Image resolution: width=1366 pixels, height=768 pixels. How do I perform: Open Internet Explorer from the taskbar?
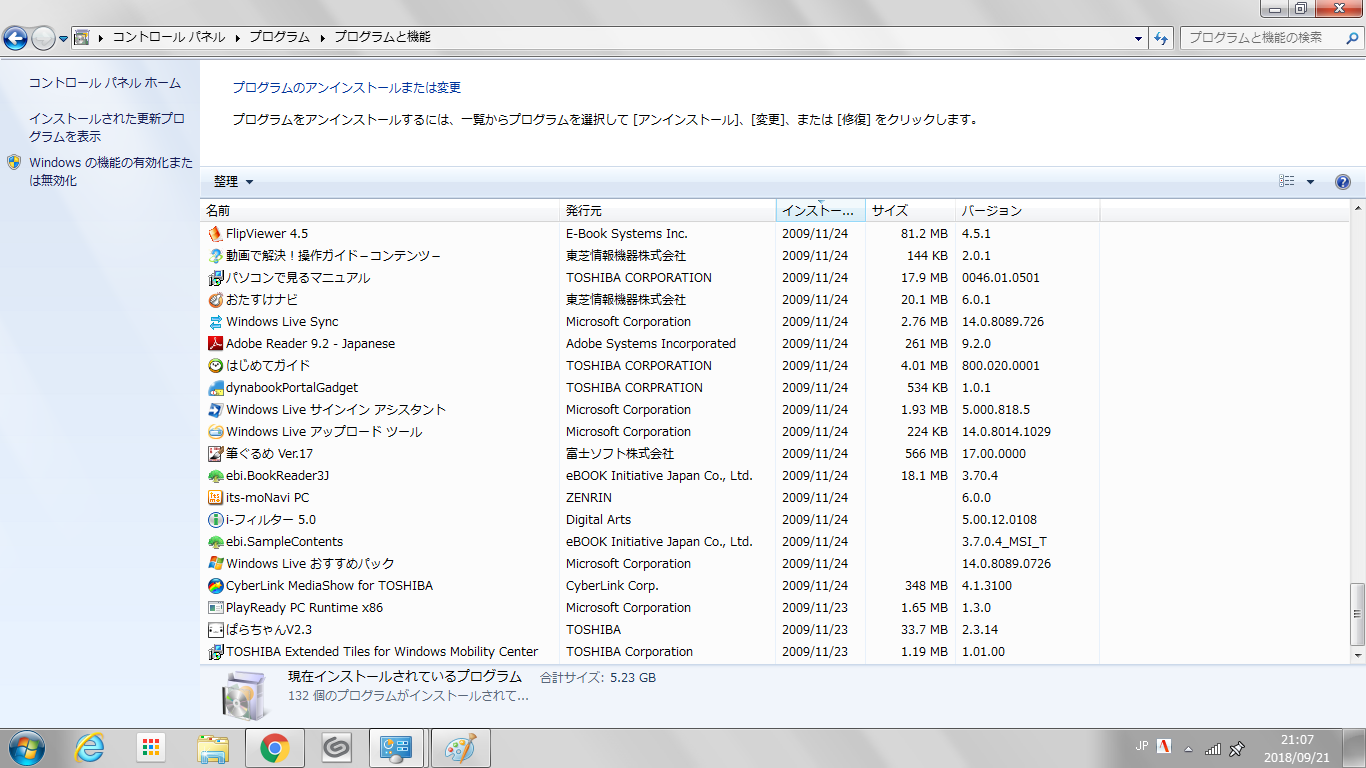90,747
